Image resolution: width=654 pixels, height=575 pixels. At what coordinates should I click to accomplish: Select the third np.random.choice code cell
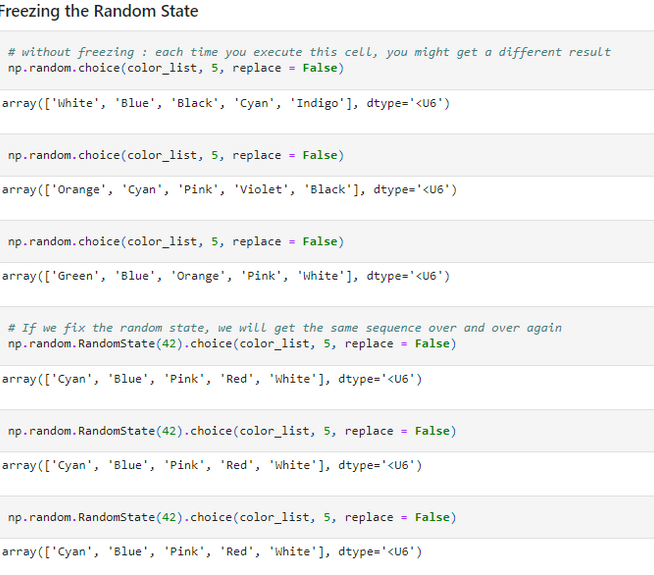[327, 241]
